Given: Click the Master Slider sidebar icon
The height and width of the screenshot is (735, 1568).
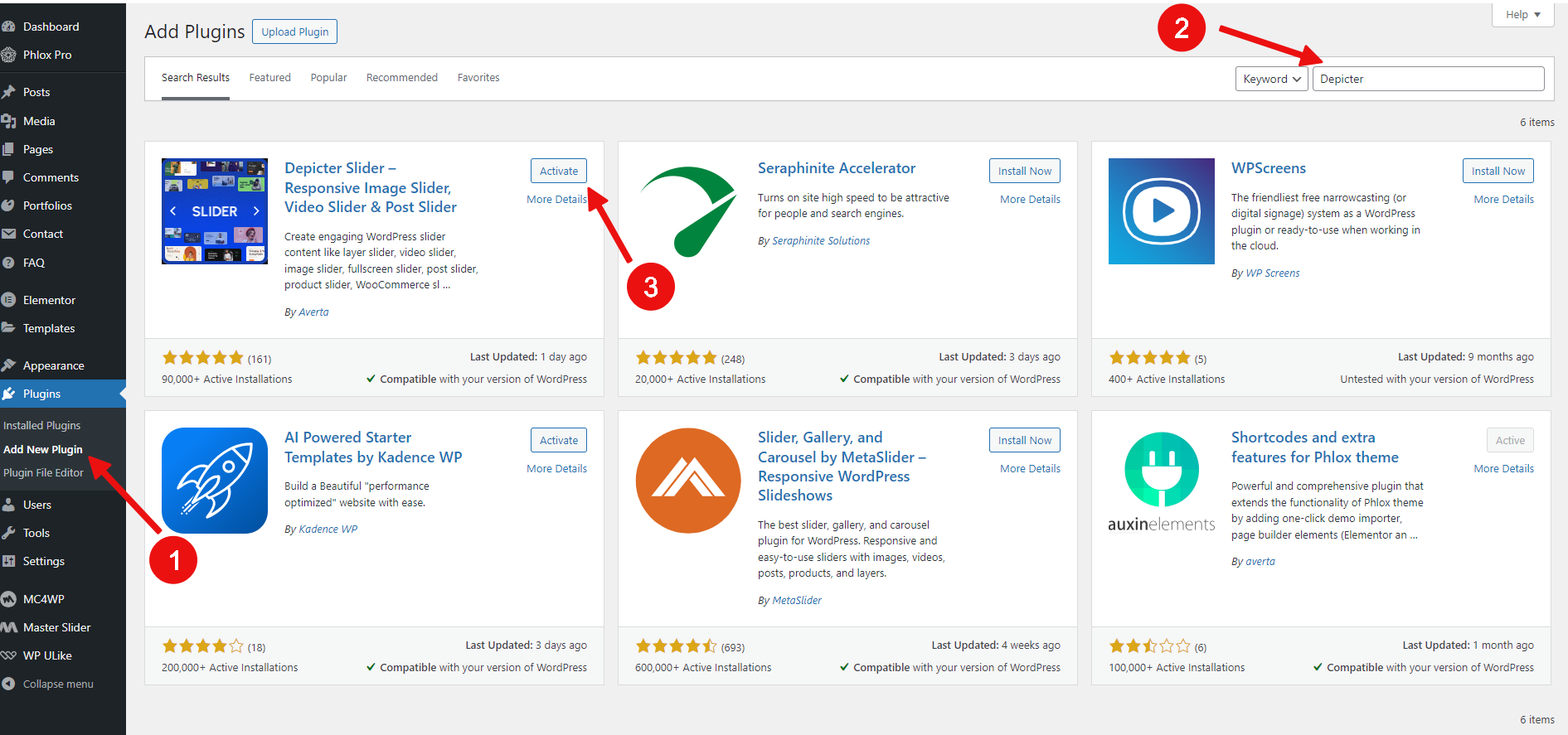Looking at the screenshot, I should click(x=8, y=627).
